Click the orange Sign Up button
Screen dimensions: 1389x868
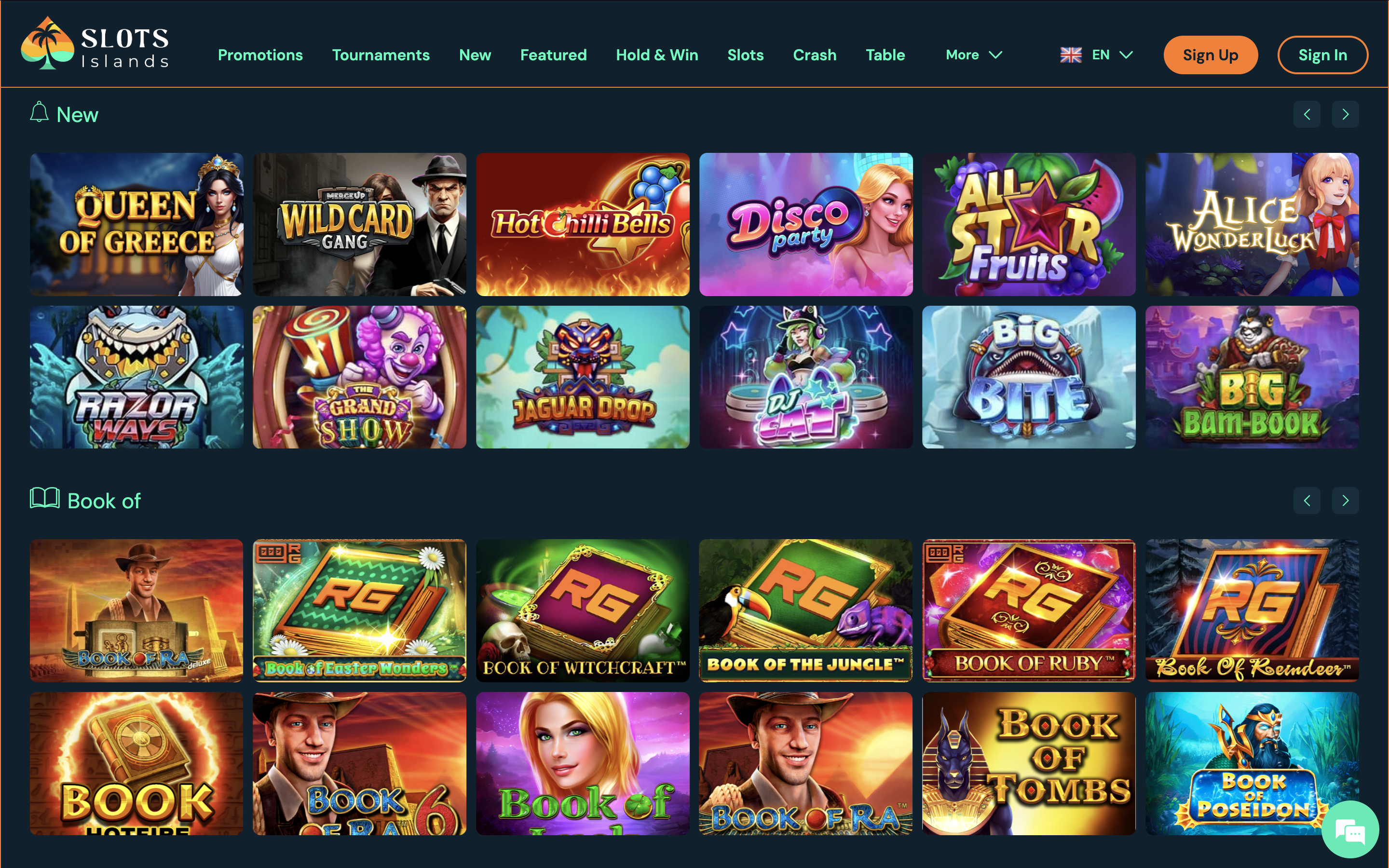(x=1210, y=55)
